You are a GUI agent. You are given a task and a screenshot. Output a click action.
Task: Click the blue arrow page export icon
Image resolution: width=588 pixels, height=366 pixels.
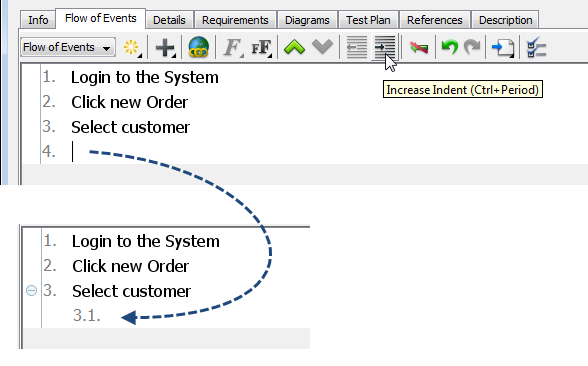pos(502,48)
